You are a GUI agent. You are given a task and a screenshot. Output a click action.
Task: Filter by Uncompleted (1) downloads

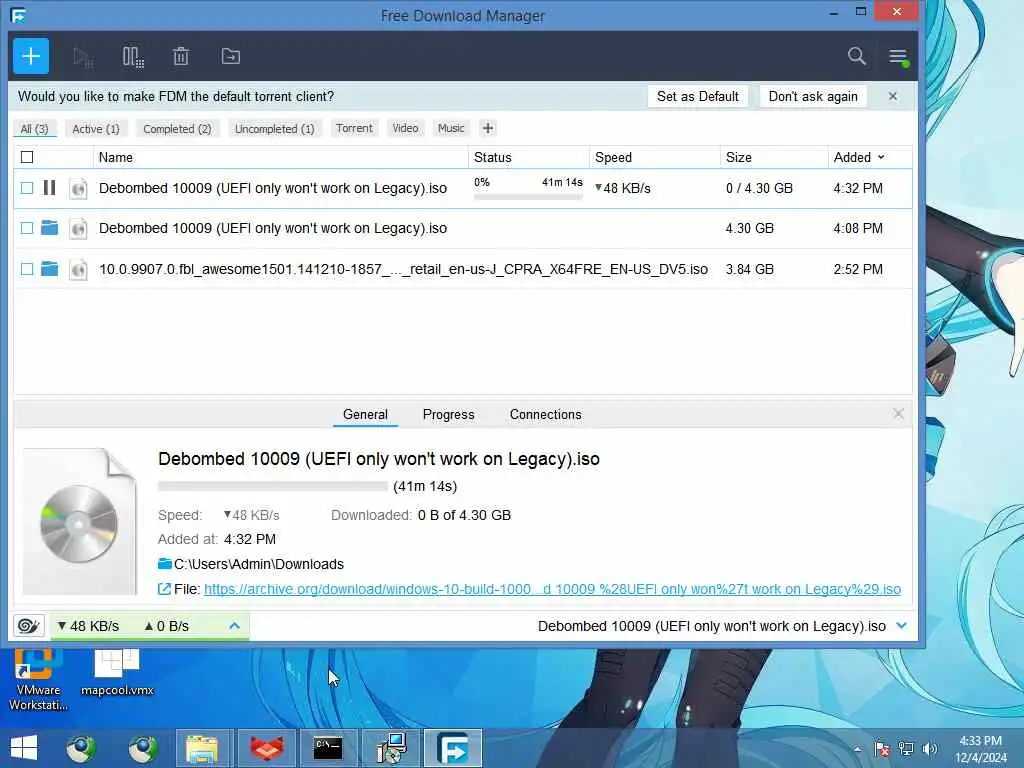274,129
